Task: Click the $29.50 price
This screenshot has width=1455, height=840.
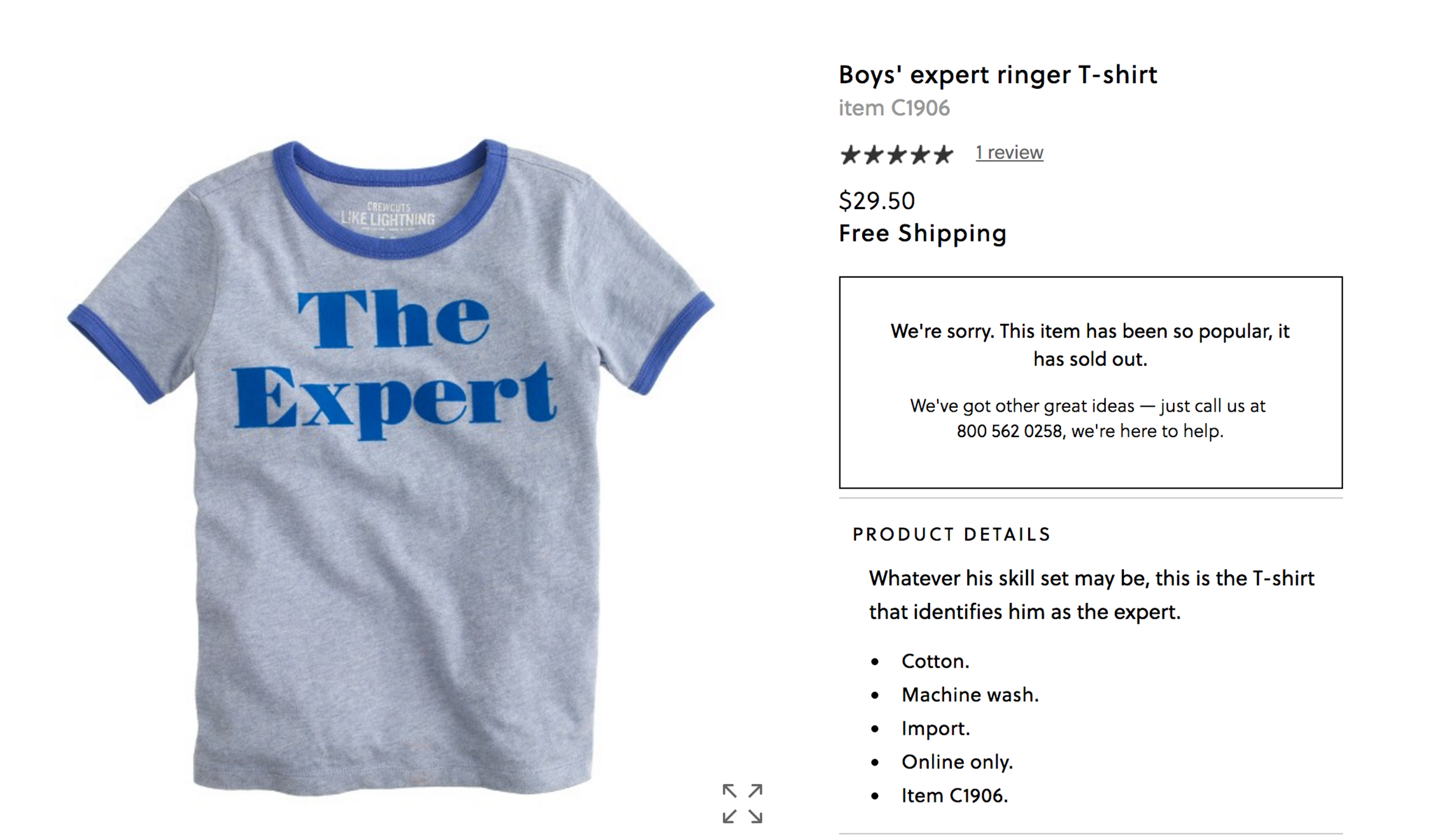Action: (x=877, y=201)
